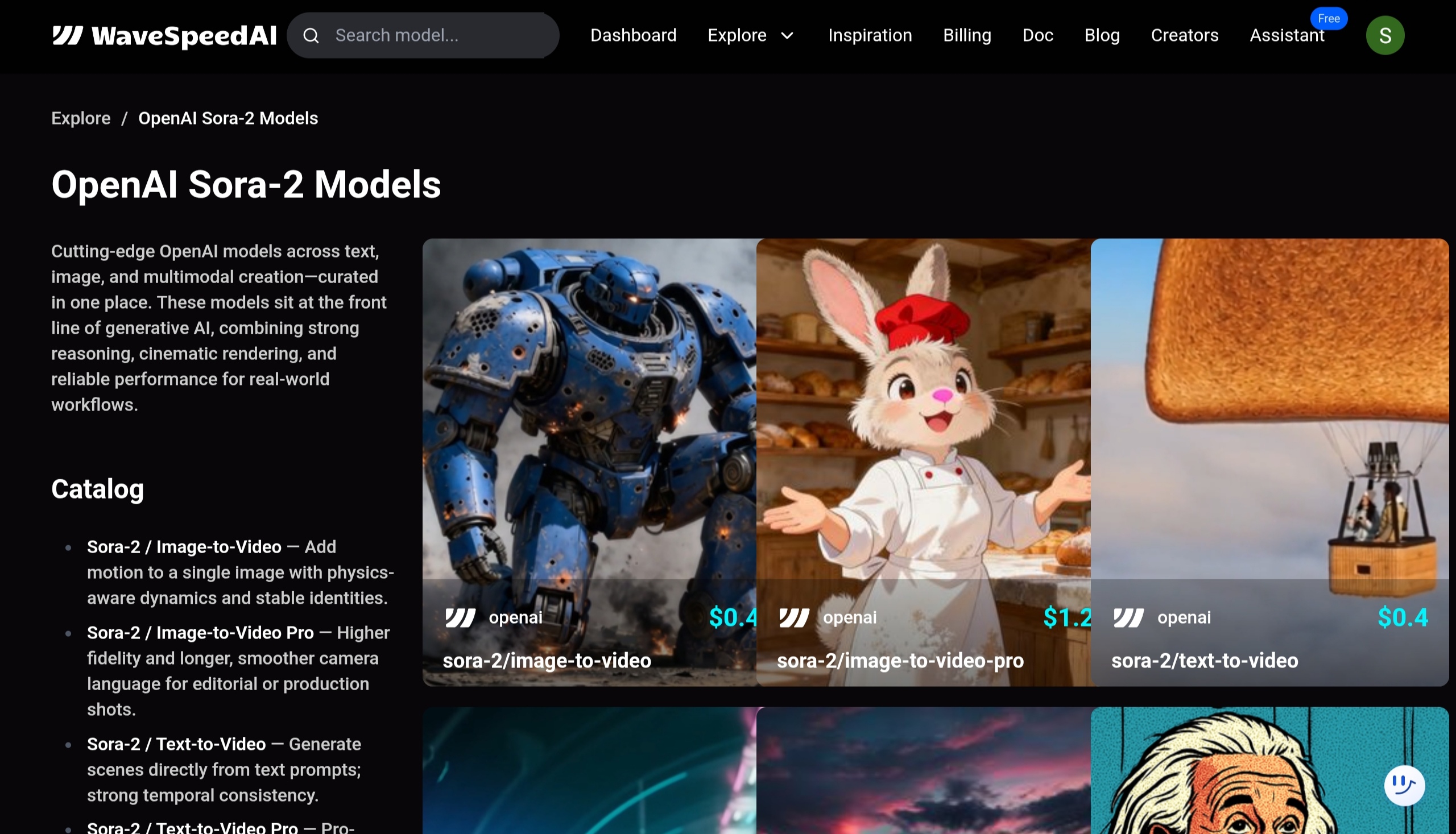Expand the Explore dropdown chevron

tap(787, 35)
